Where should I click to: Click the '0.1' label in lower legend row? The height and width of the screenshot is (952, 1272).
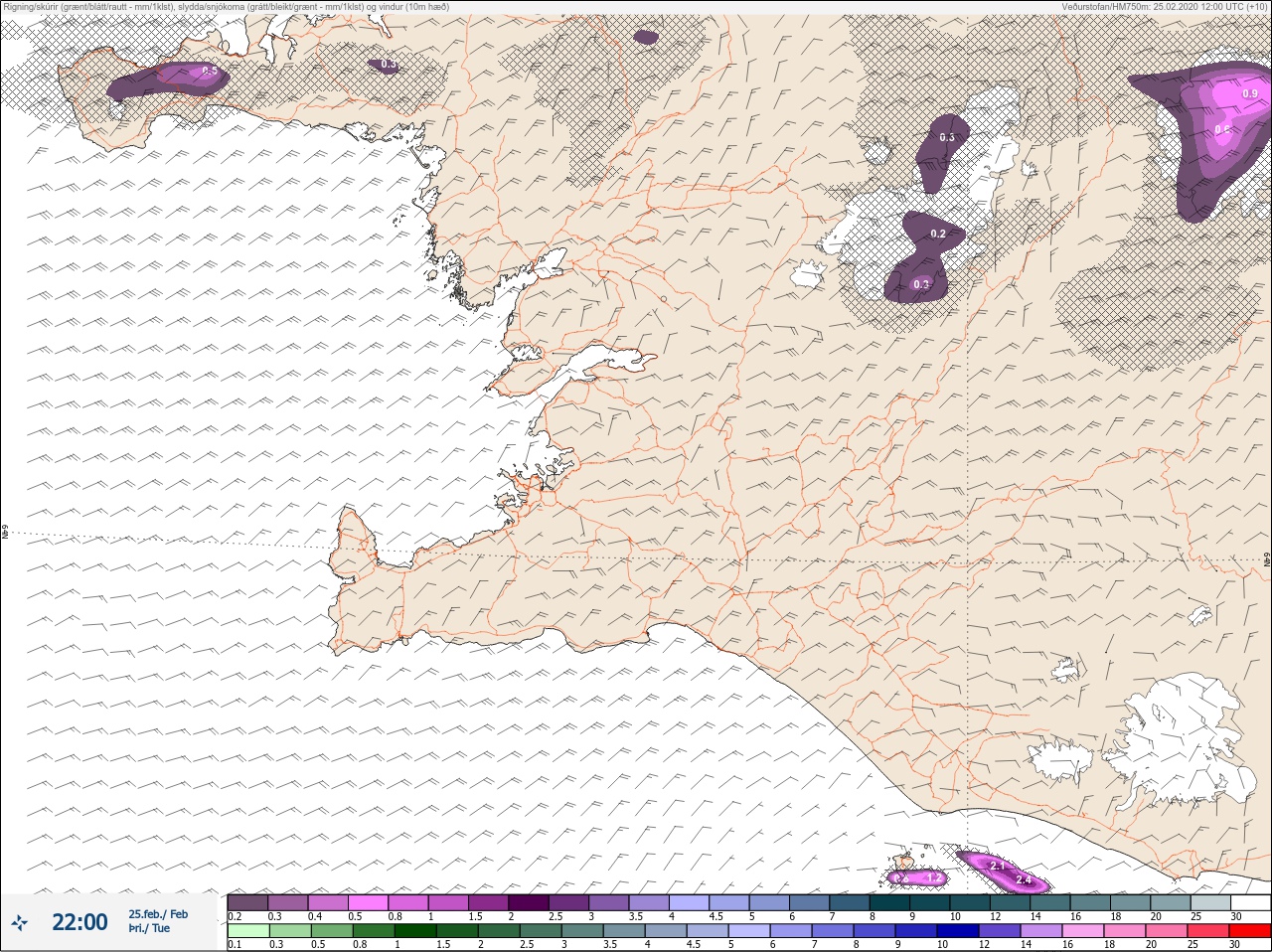pos(234,945)
